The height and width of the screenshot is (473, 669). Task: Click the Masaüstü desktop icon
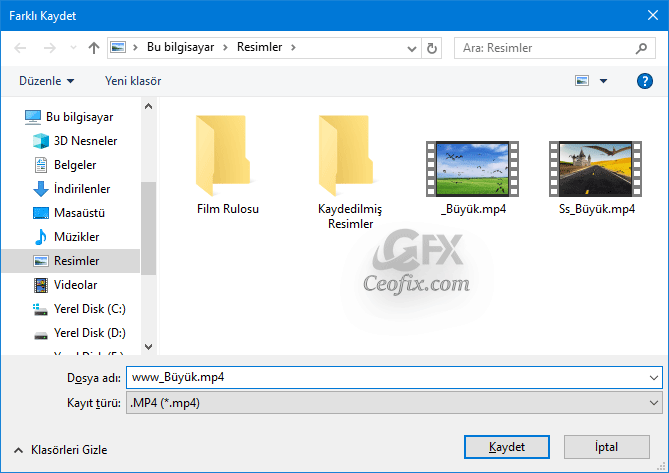[x=41, y=212]
